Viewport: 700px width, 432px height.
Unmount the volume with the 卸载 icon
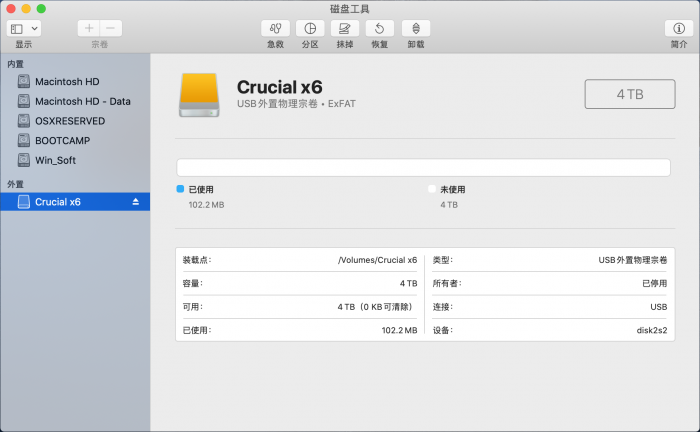415,29
